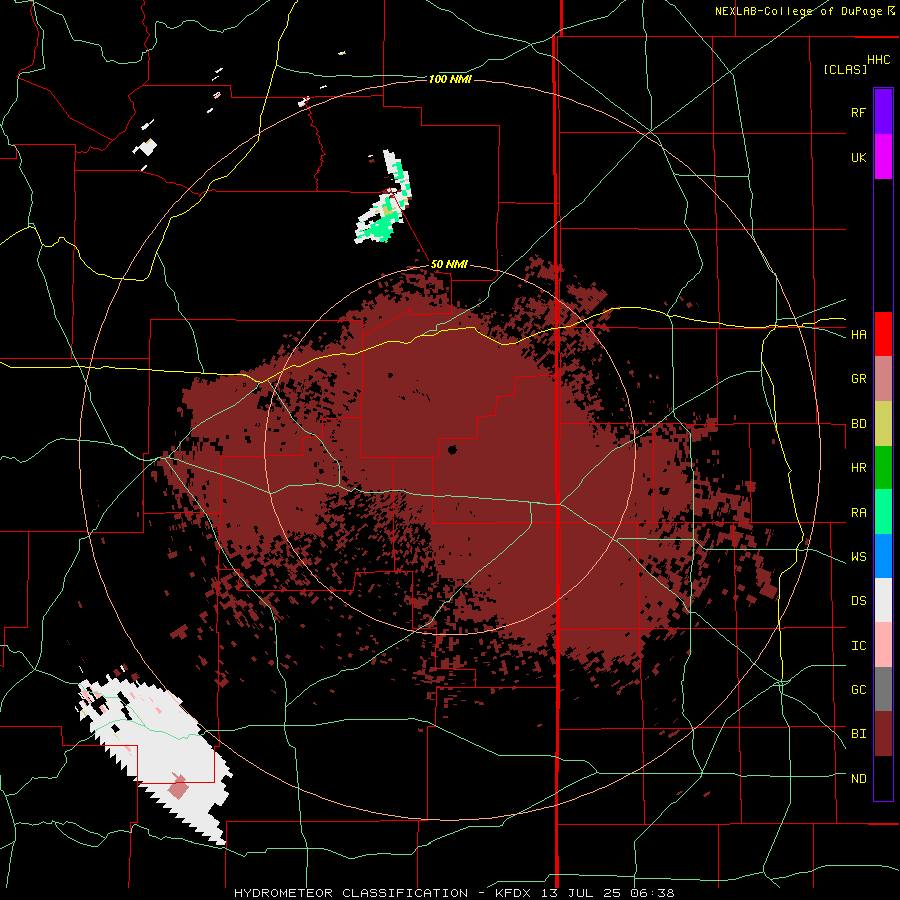The width and height of the screenshot is (900, 900).
Task: Click the 100 NMI range ring label
Action: pyautogui.click(x=450, y=79)
